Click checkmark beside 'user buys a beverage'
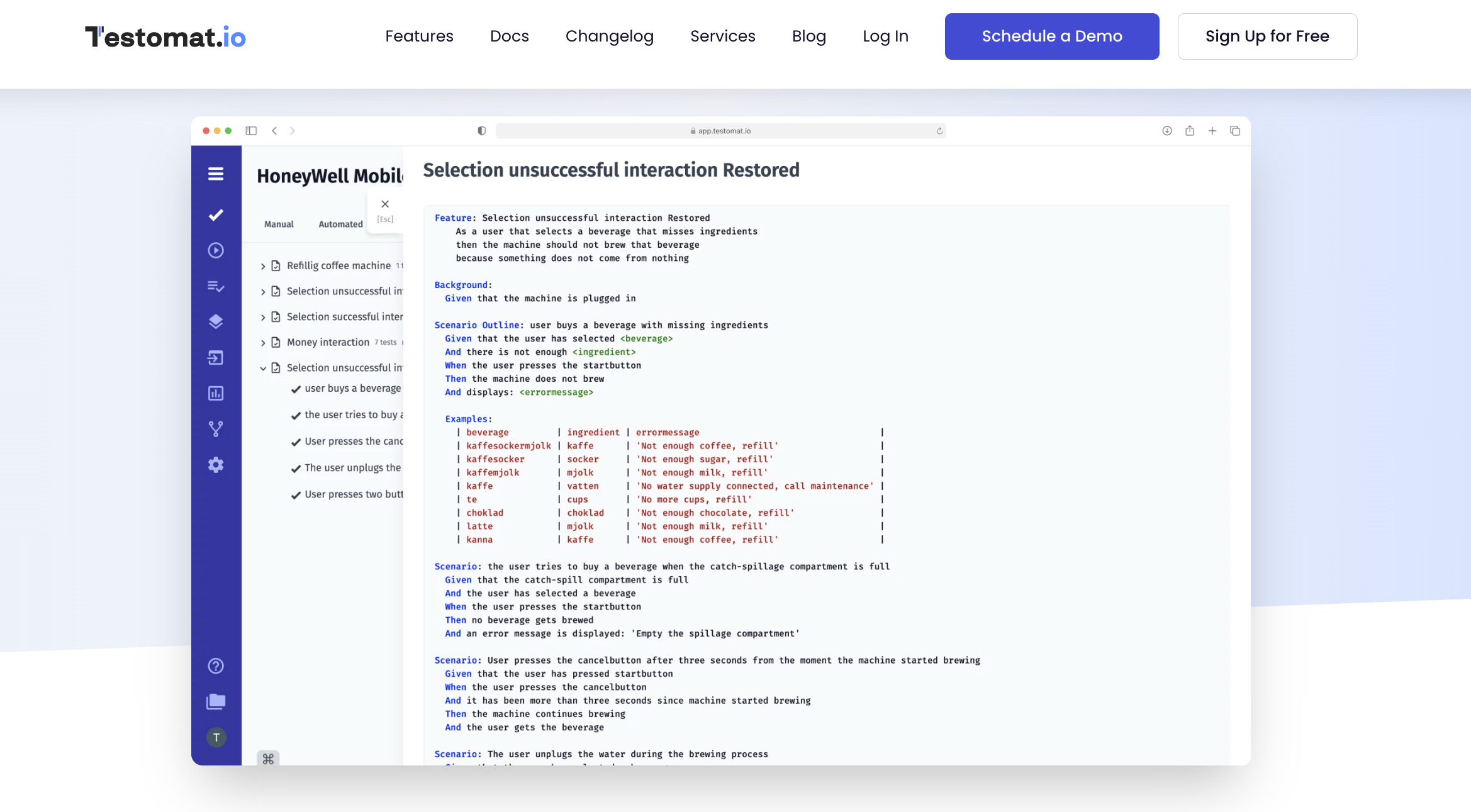 point(296,389)
